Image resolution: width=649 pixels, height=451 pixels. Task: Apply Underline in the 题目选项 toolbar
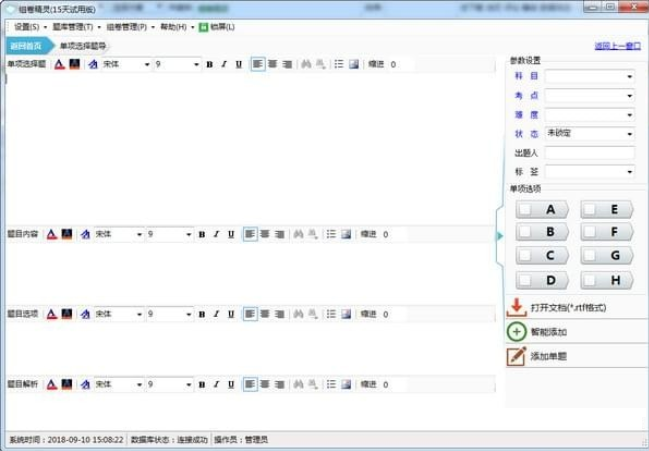(231, 314)
